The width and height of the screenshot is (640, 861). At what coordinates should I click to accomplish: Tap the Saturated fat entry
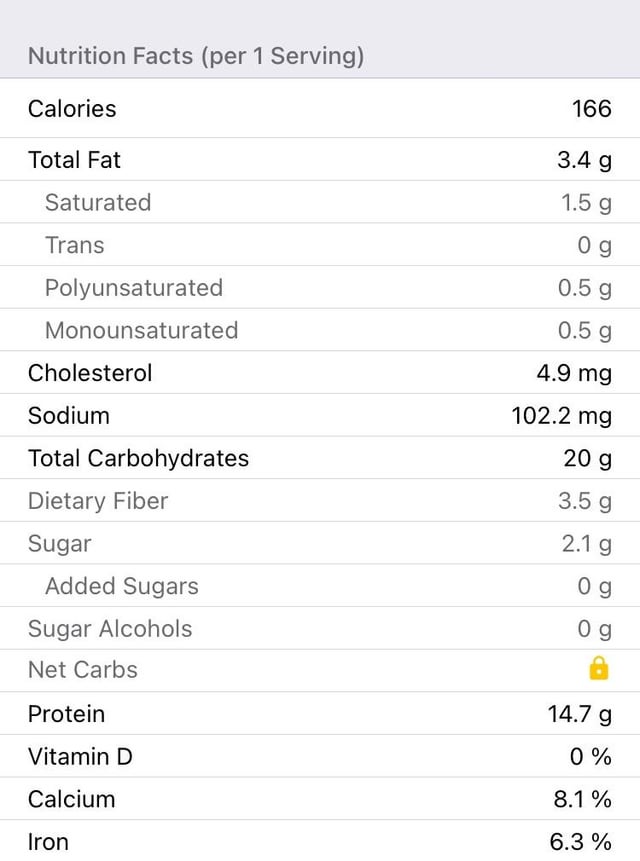tap(320, 202)
